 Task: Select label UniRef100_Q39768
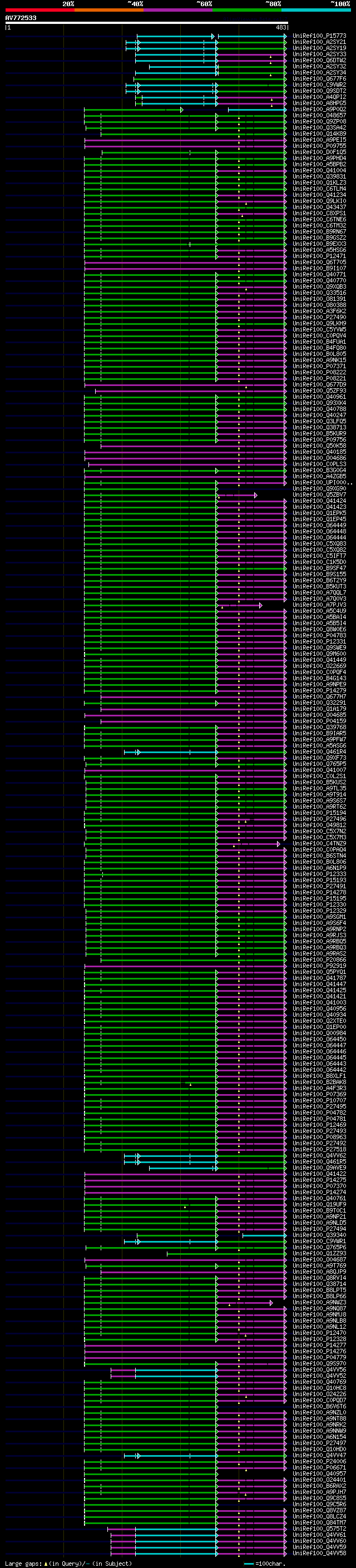(x=319, y=728)
